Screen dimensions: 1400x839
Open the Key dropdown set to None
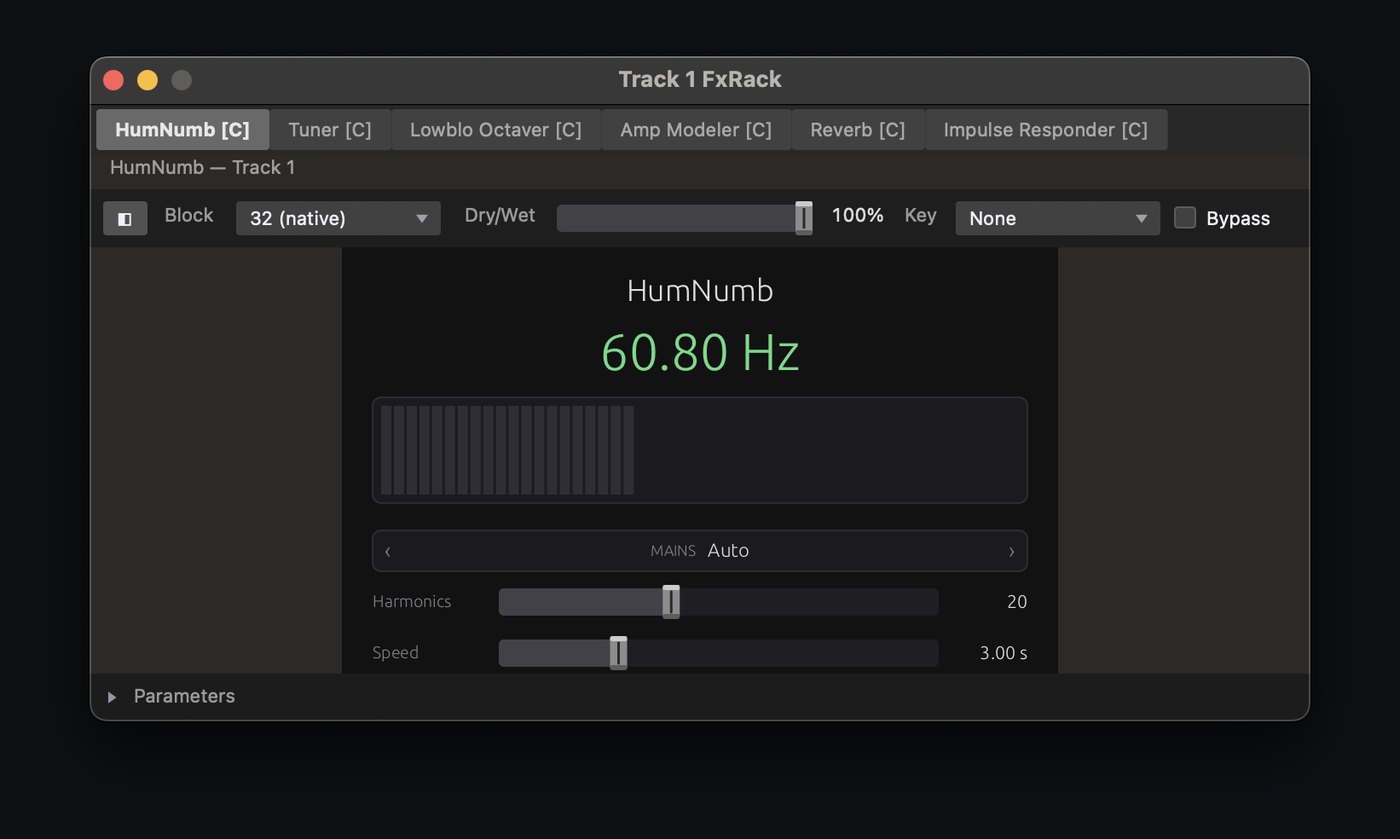pyautogui.click(x=1058, y=218)
